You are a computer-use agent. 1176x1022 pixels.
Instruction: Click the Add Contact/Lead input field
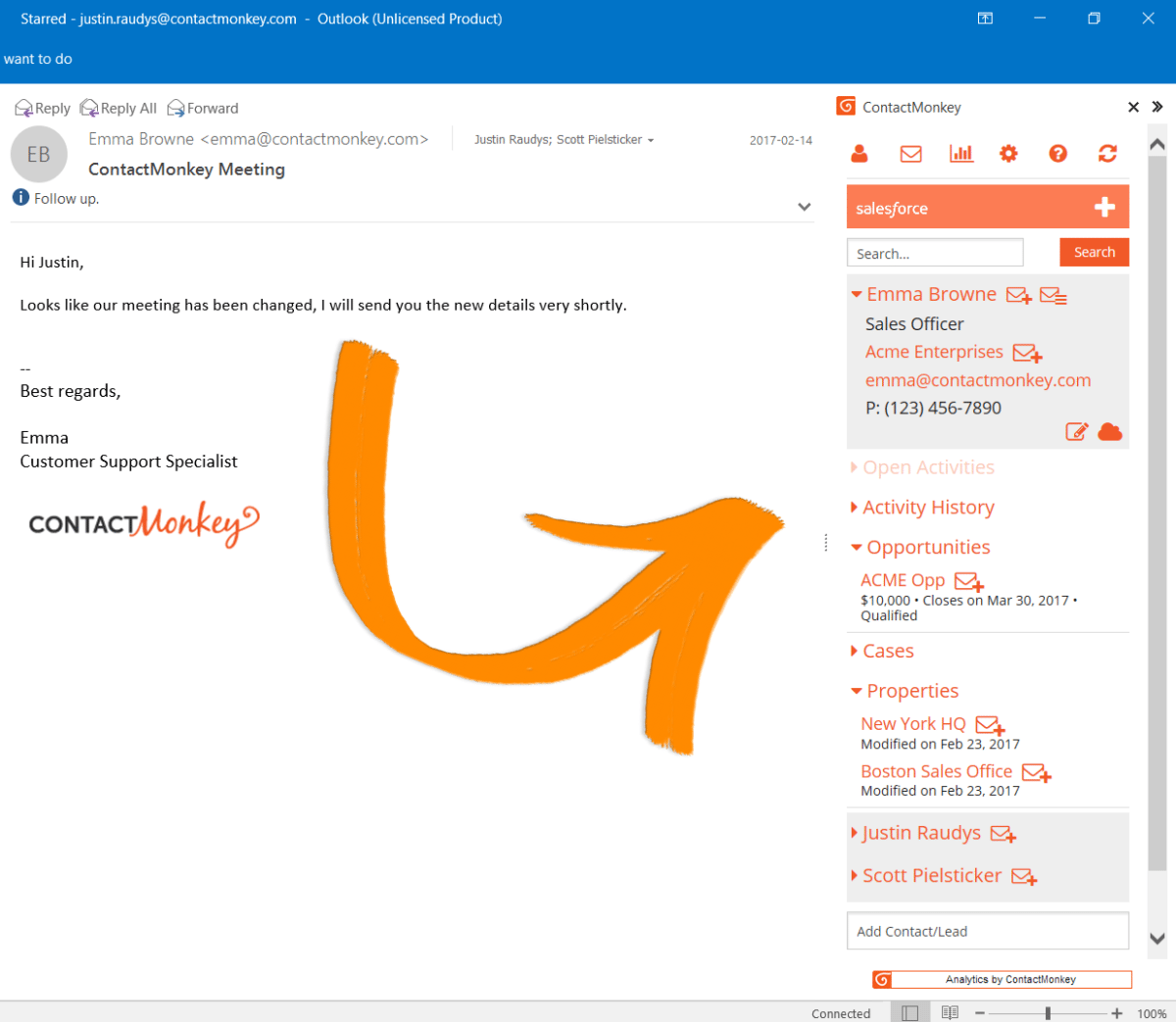(987, 931)
